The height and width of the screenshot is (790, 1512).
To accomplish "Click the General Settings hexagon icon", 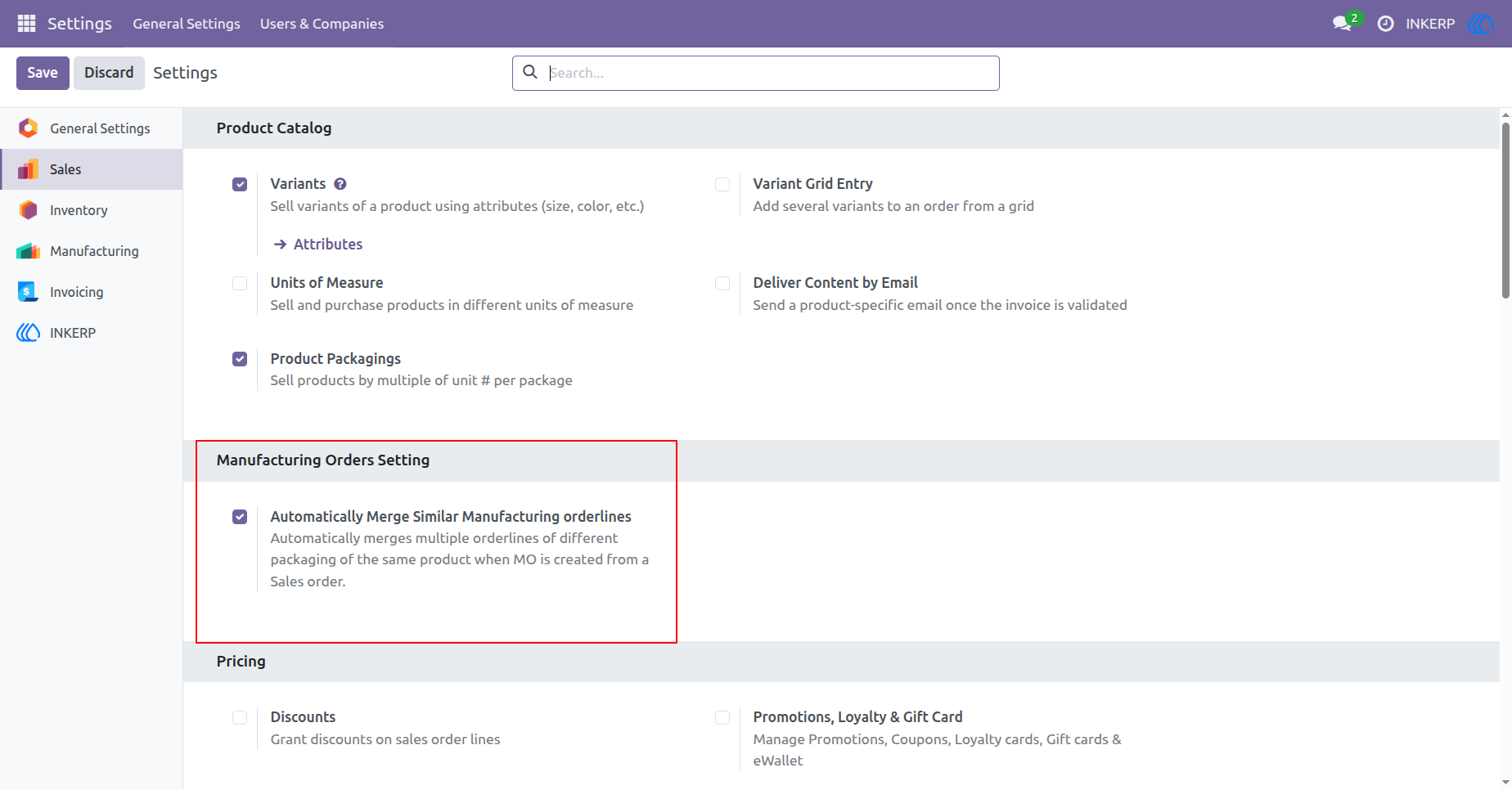I will (28, 128).
